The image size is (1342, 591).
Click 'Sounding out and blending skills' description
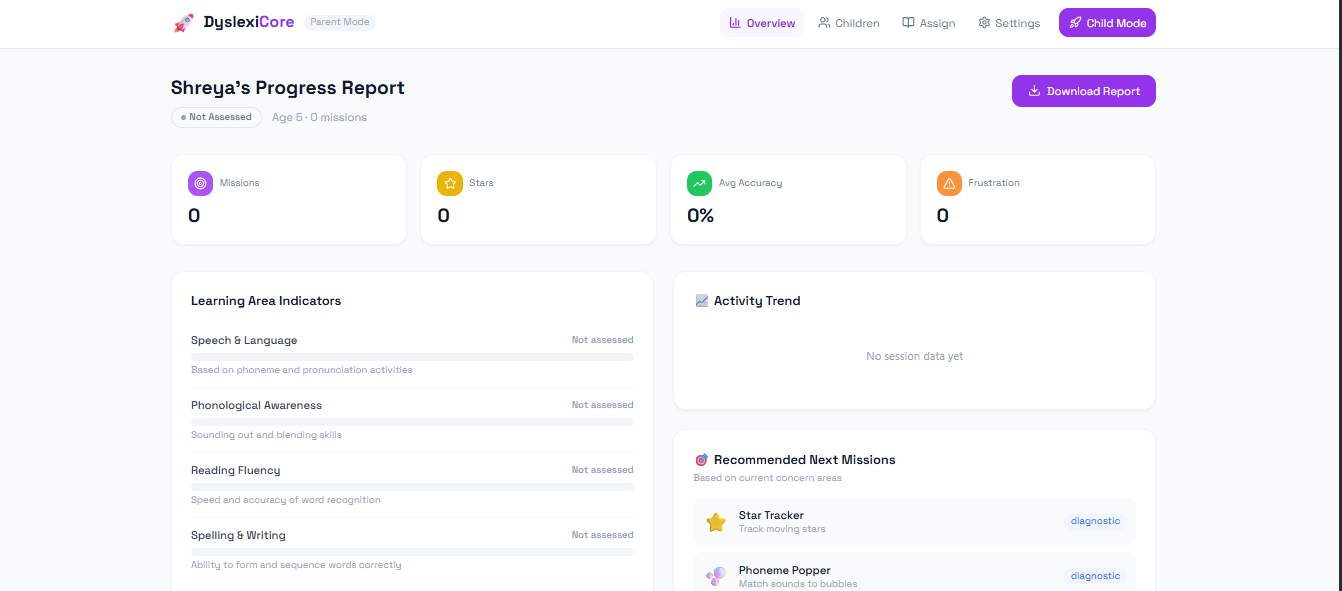pyautogui.click(x=267, y=435)
